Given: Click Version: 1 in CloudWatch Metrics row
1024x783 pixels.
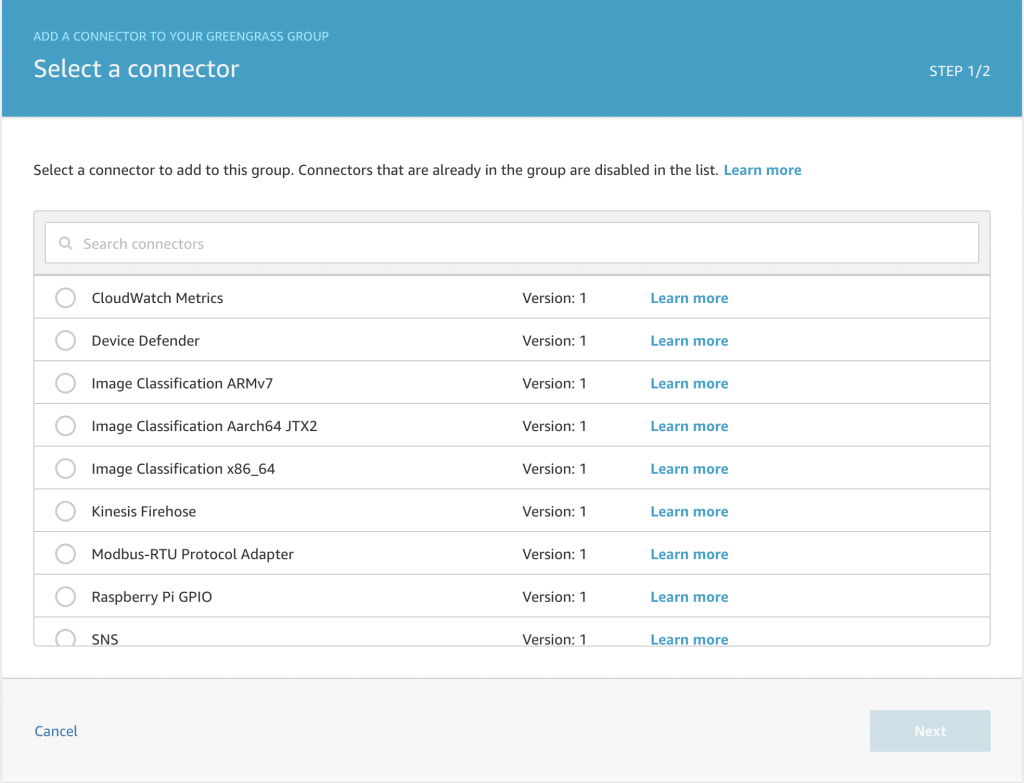Looking at the screenshot, I should 554,298.
